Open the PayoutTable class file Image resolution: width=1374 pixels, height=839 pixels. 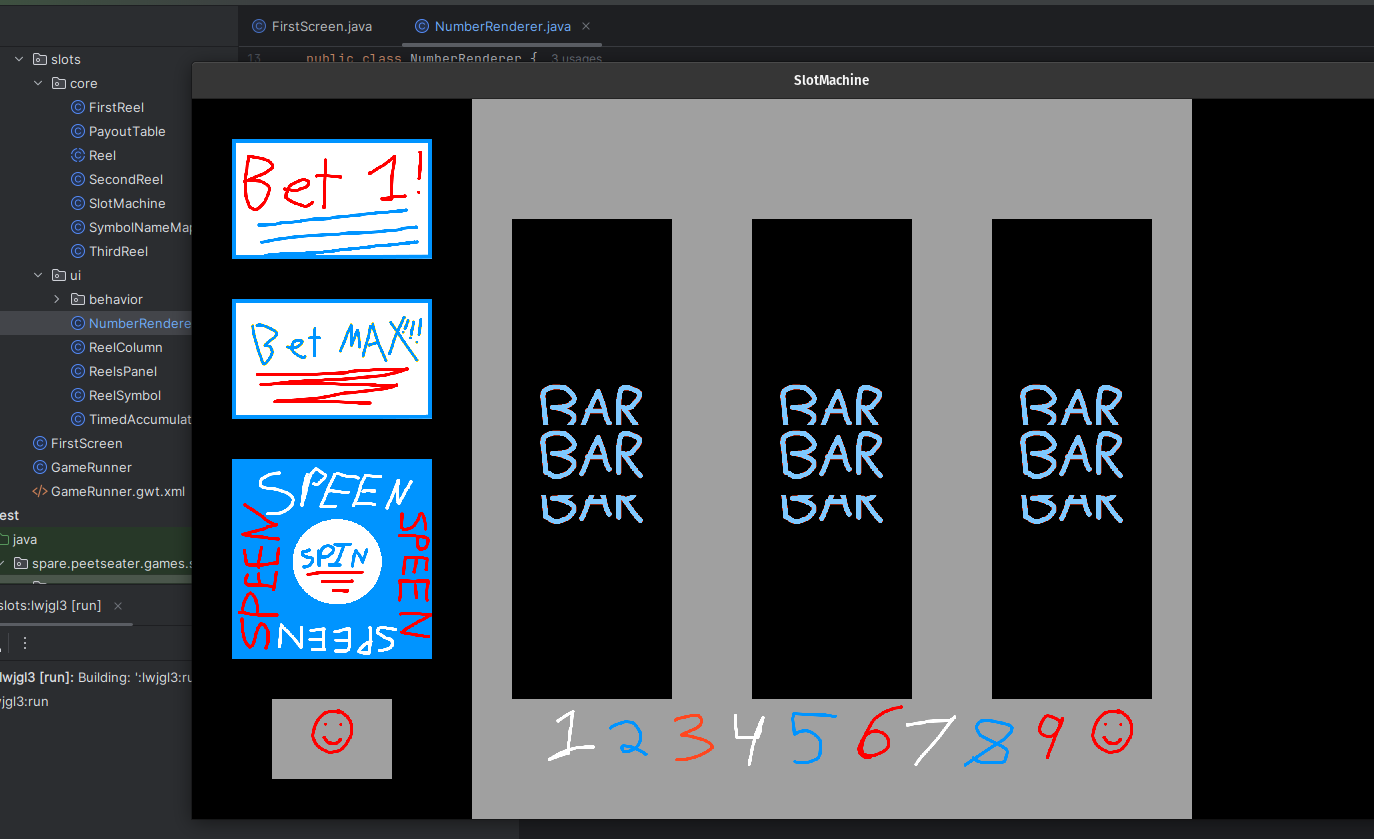[126, 131]
